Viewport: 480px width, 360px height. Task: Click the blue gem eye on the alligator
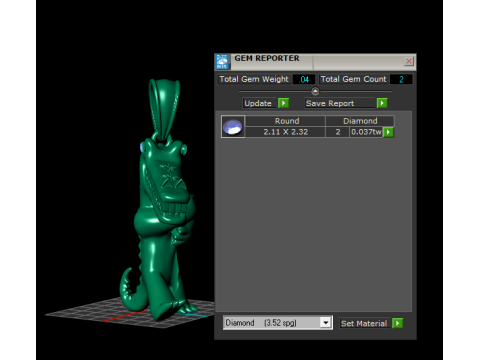pos(142,147)
